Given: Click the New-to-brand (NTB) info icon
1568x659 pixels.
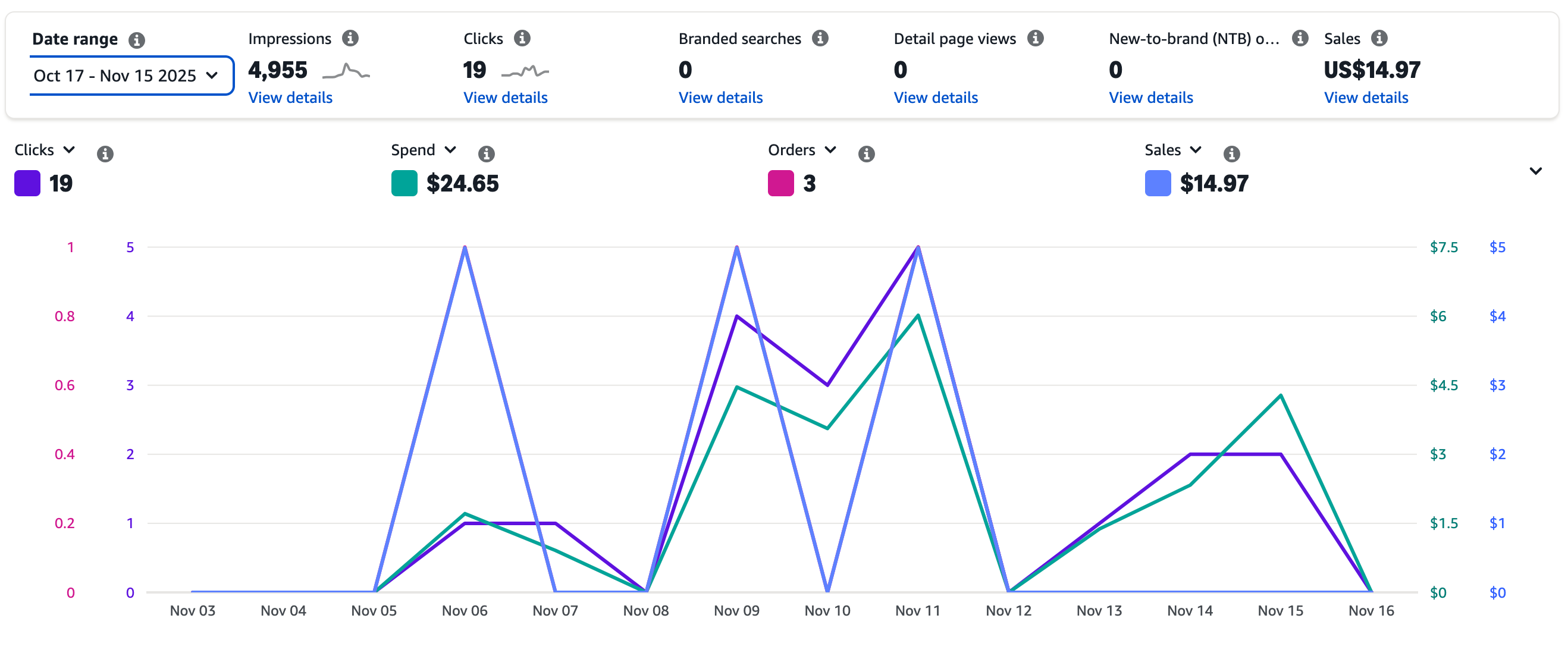Looking at the screenshot, I should [1300, 38].
